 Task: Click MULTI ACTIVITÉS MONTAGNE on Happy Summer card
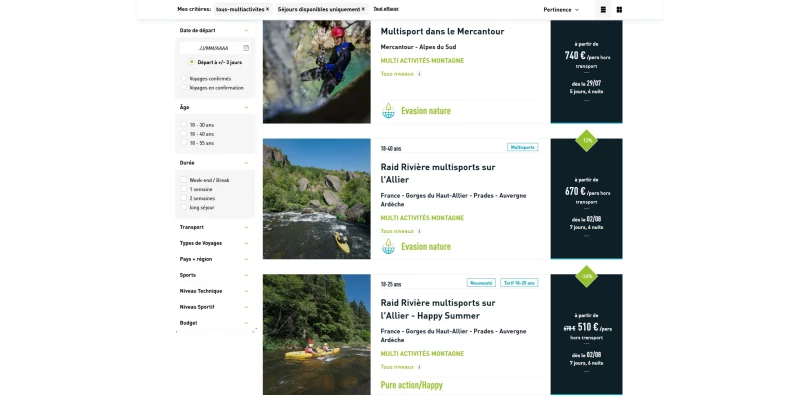point(422,354)
